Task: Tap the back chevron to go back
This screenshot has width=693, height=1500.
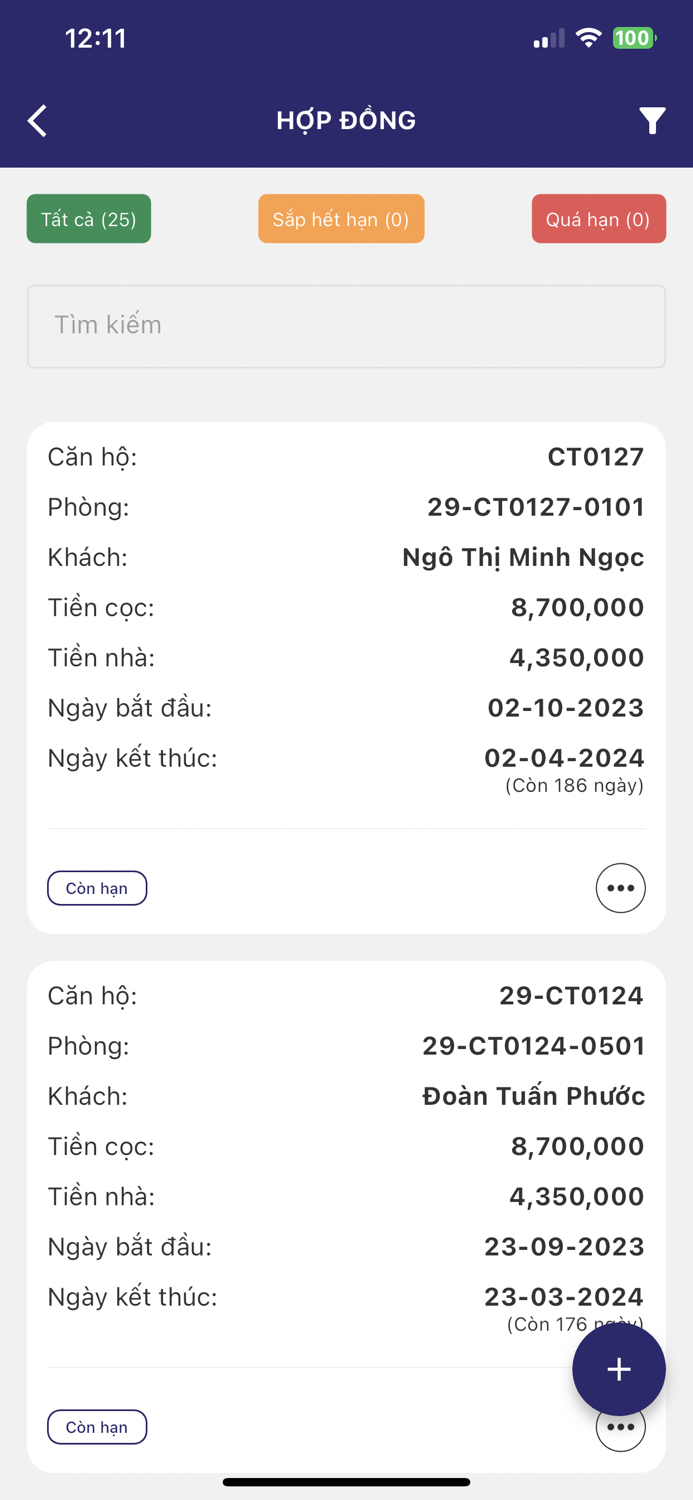Action: pos(36,120)
